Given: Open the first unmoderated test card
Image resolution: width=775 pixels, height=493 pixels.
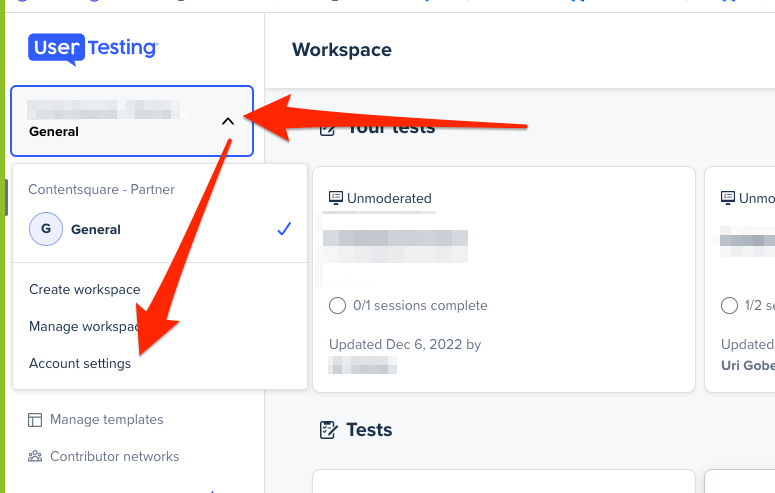Looking at the screenshot, I should click(504, 279).
